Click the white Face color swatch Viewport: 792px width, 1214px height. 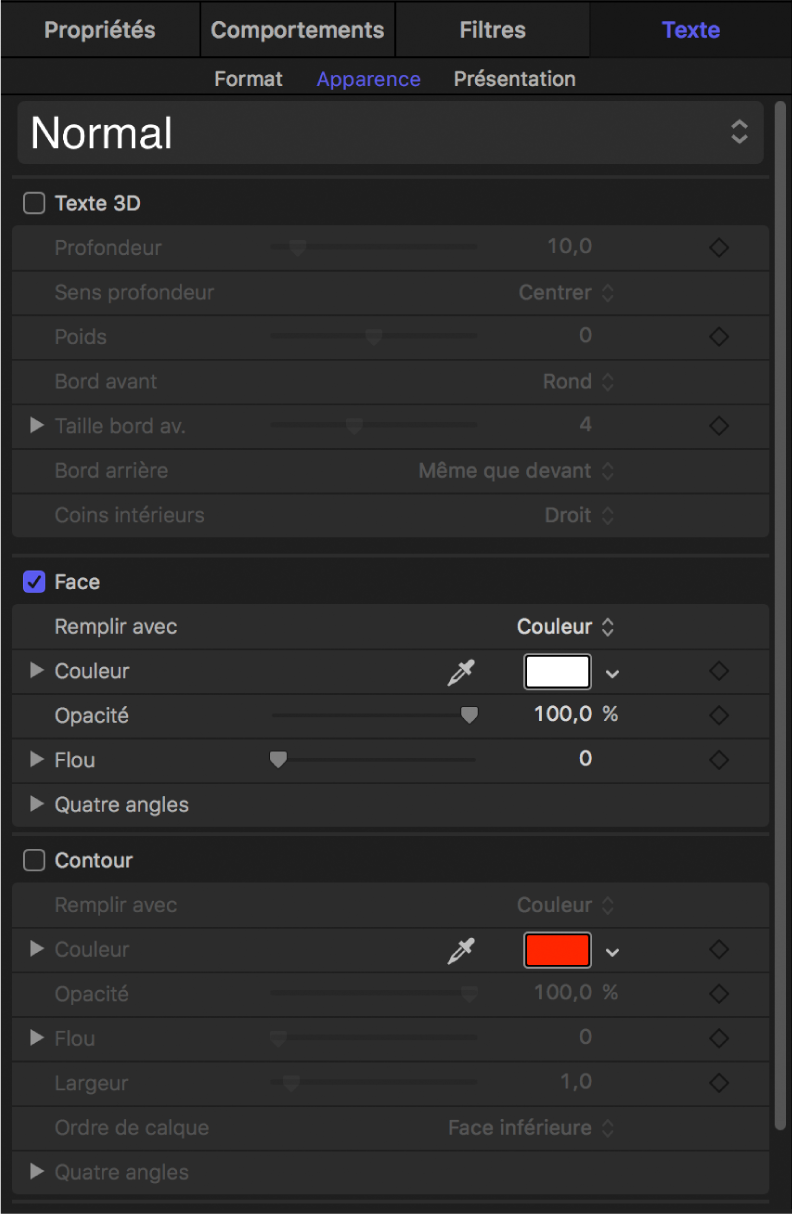(557, 672)
